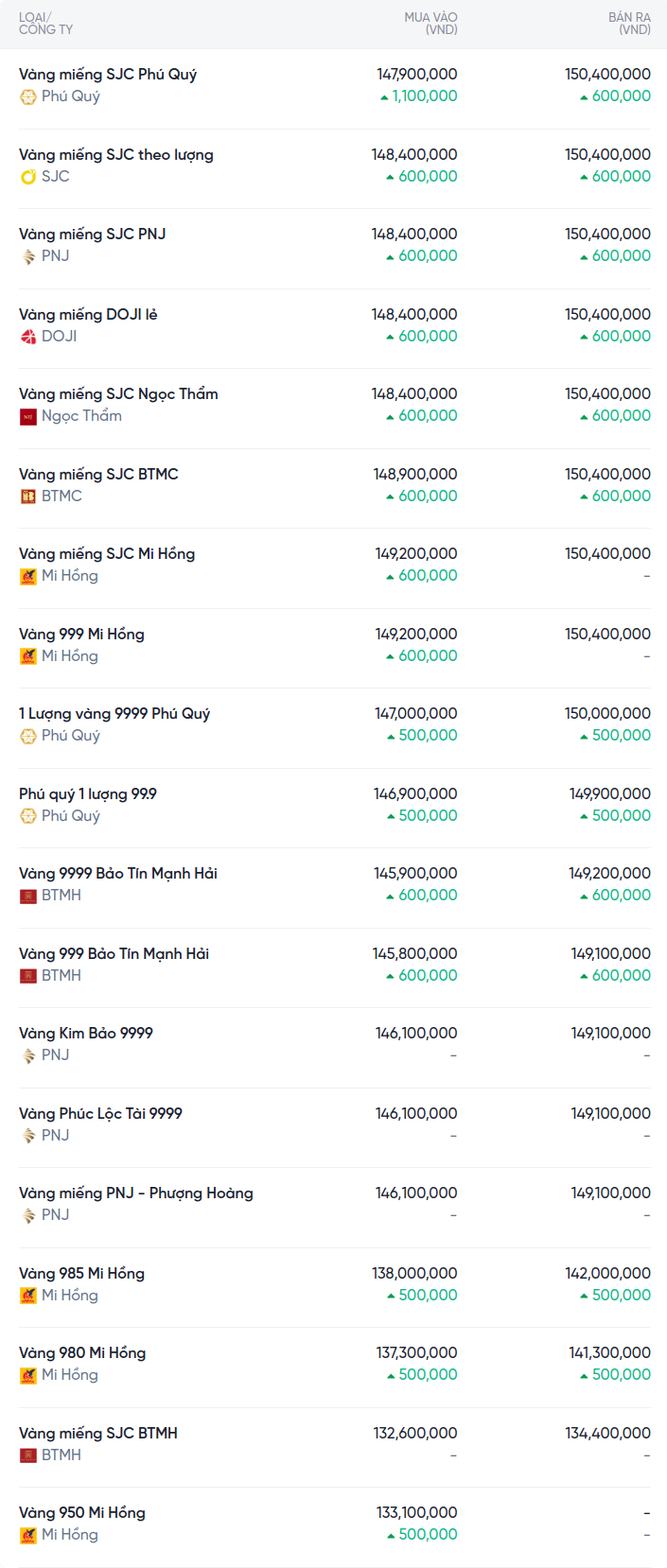Click the MUA VÀO column header
This screenshot has height=1568, width=667.
(430, 24)
